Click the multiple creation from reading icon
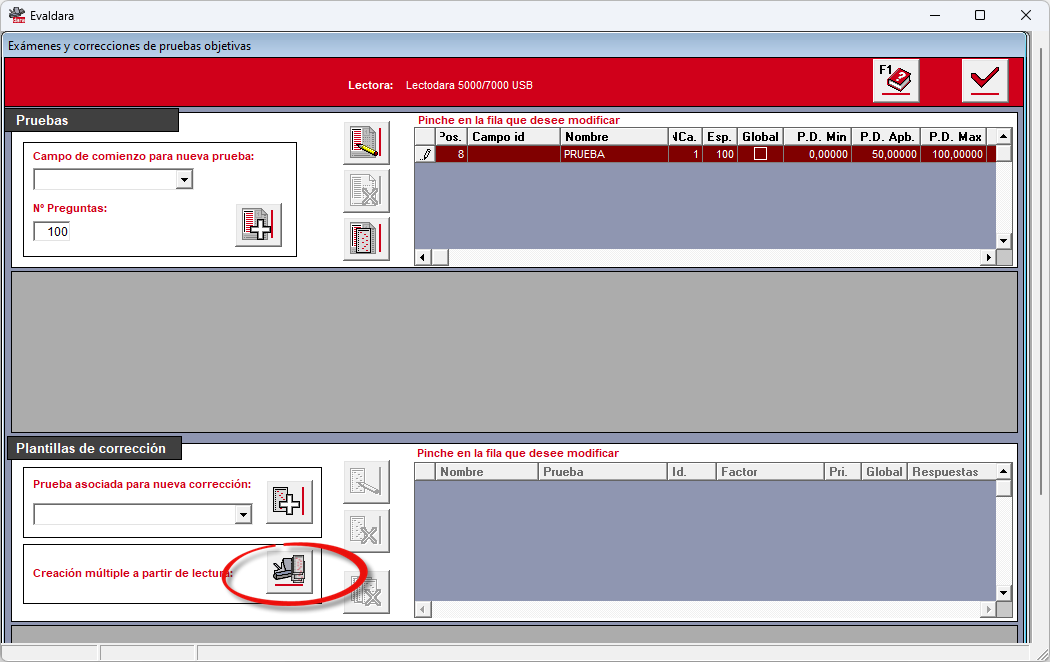 click(289, 571)
